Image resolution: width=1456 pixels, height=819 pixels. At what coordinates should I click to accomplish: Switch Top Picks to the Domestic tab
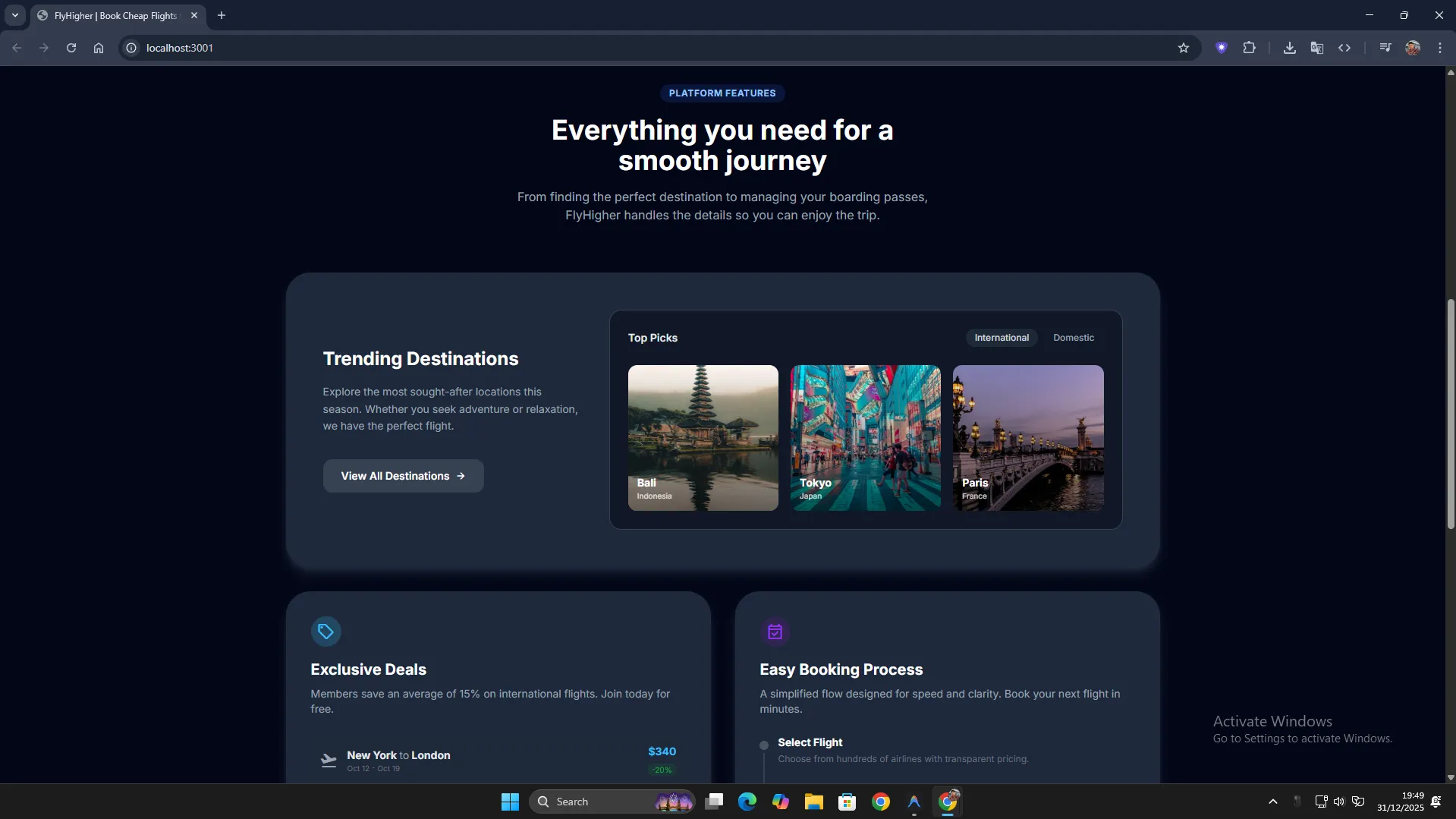[1073, 338]
